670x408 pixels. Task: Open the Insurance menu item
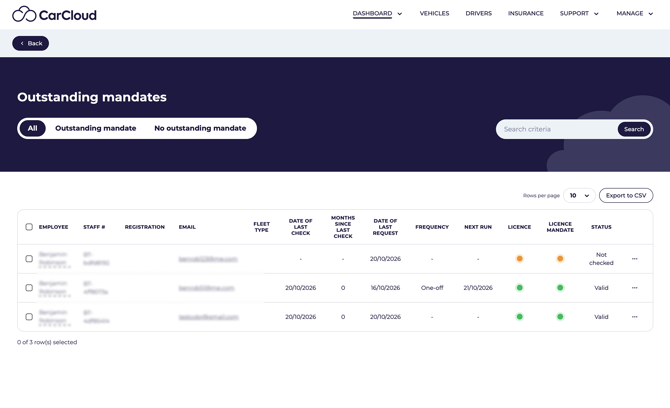coord(526,14)
